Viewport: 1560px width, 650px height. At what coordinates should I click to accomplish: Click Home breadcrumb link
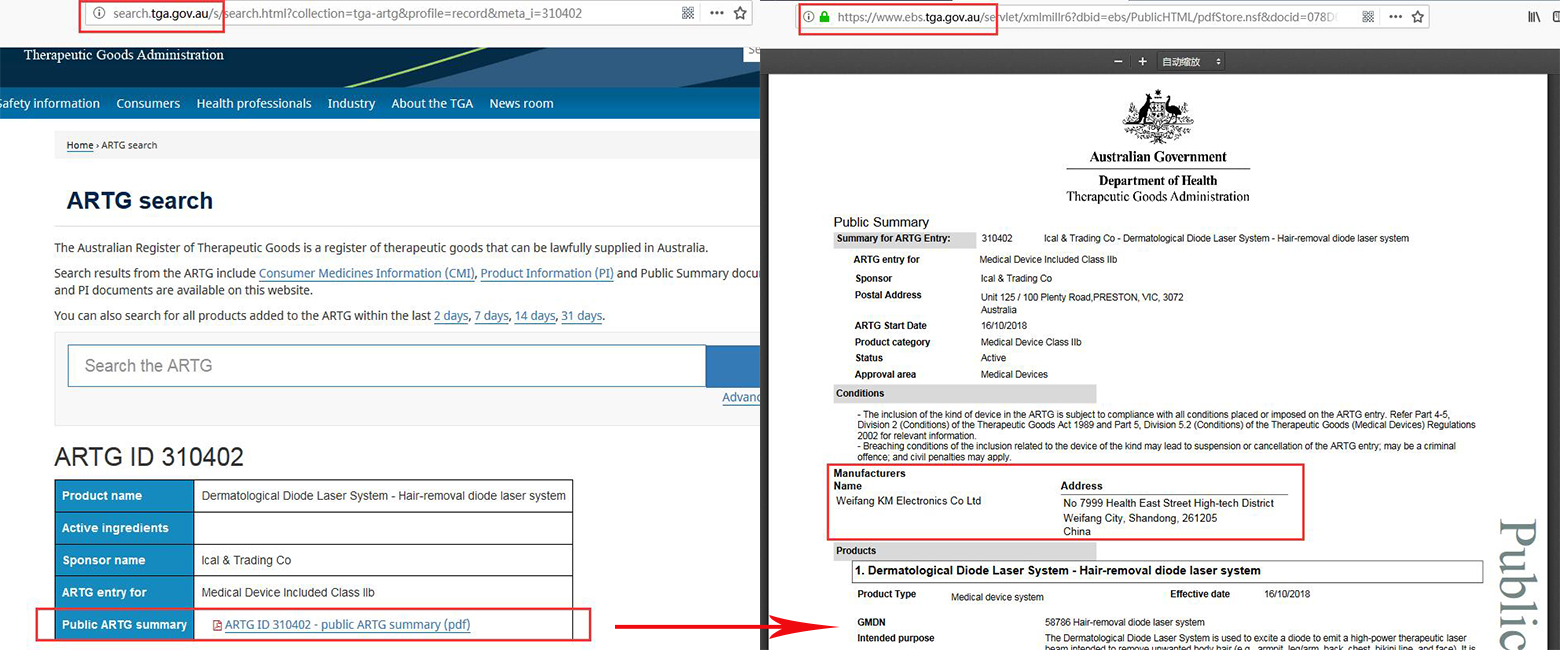pyautogui.click(x=80, y=146)
